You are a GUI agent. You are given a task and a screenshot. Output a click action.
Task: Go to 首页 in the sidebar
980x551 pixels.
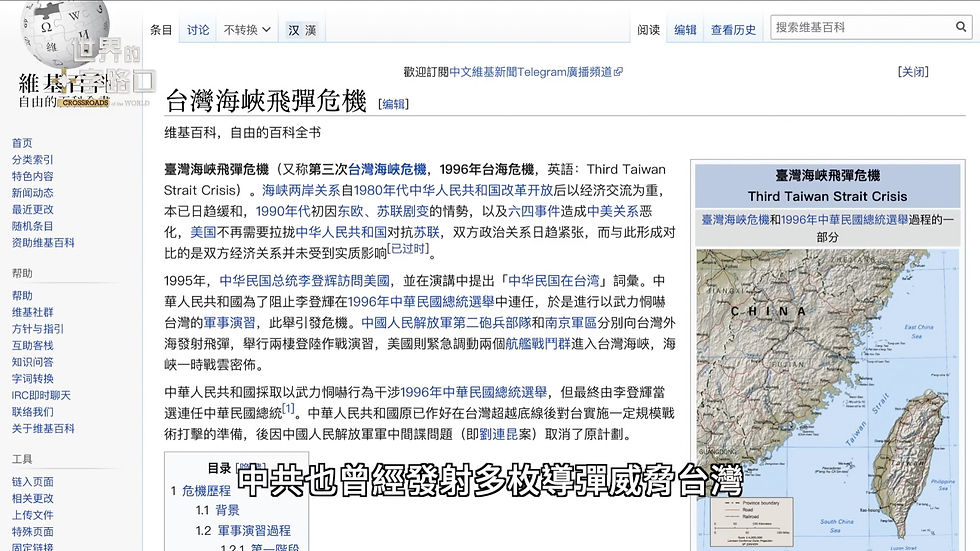tap(22, 143)
